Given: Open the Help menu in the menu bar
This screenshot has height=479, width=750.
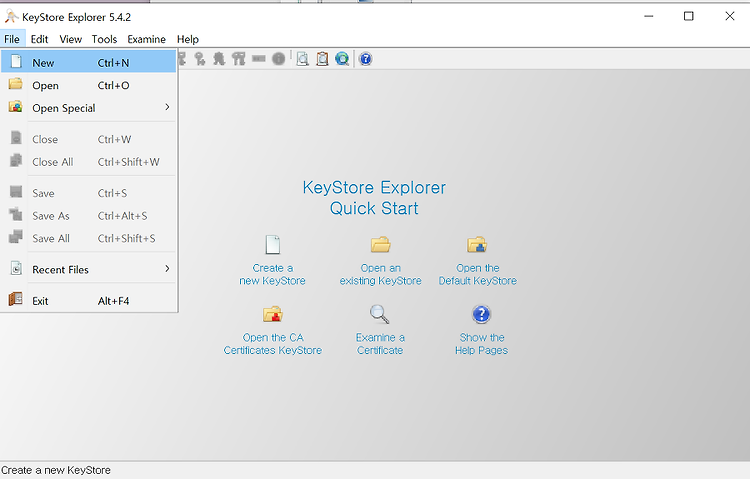Looking at the screenshot, I should point(188,39).
